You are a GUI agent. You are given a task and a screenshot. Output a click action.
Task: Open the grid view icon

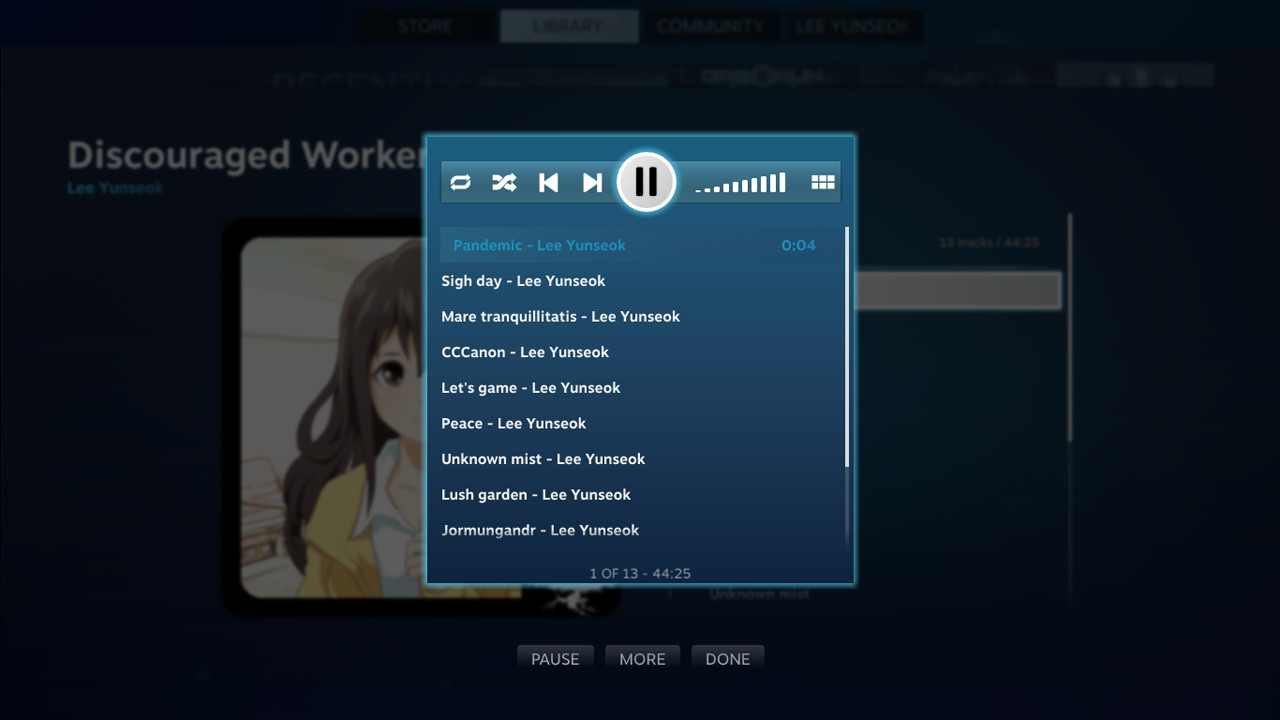[x=822, y=182]
